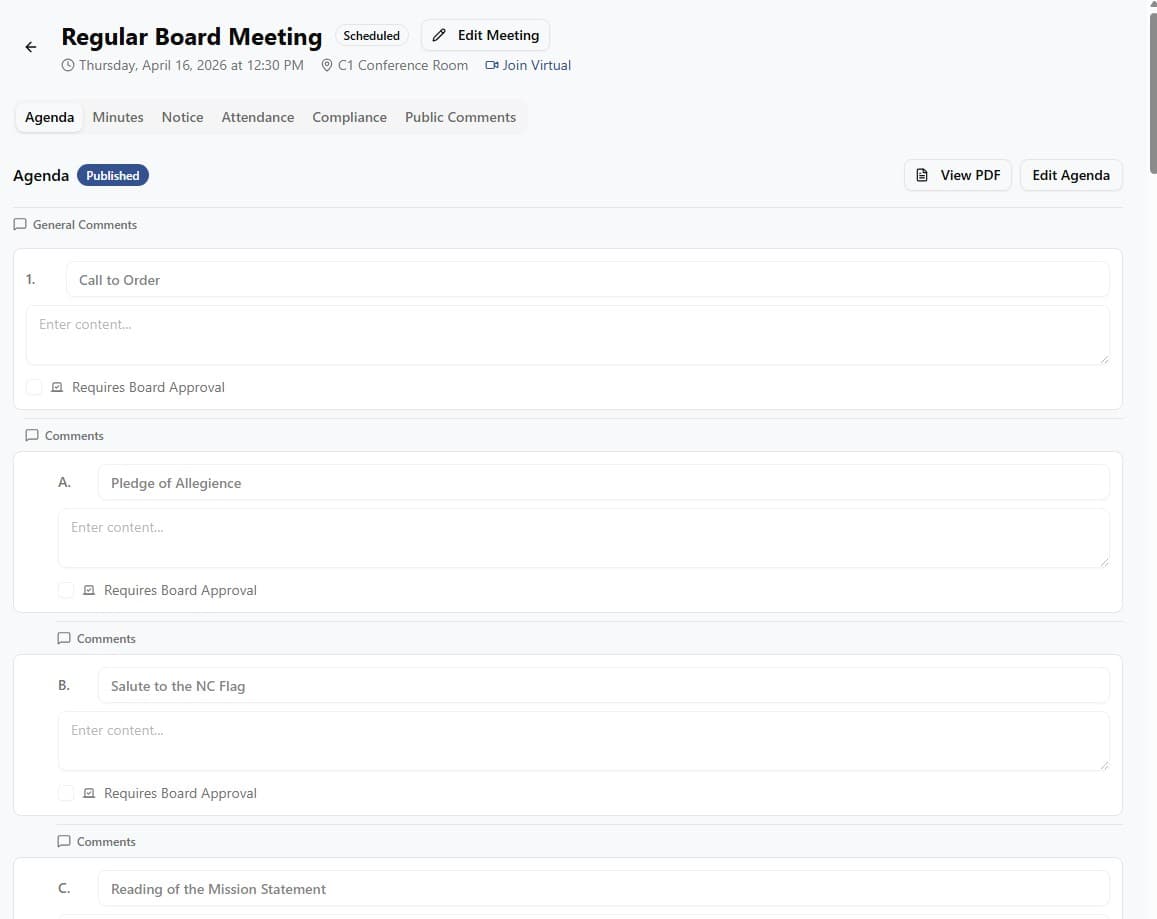This screenshot has height=919, width=1157.
Task: Check Requires Board Approval for Salute to NC Flag
Action: pyautogui.click(x=66, y=794)
